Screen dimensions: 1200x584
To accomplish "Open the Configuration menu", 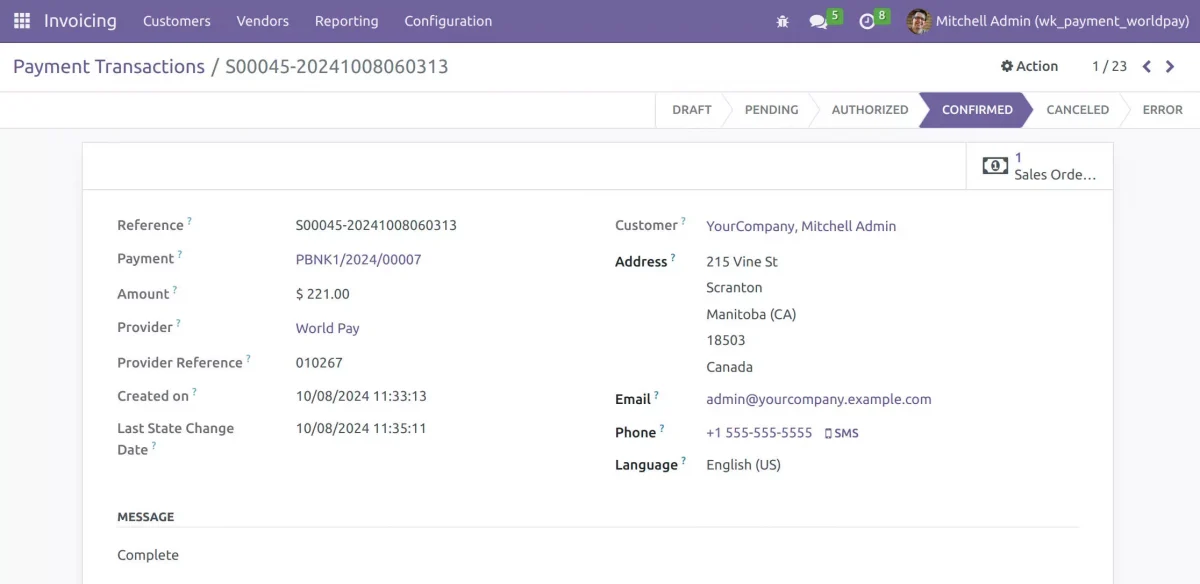I will [447, 20].
